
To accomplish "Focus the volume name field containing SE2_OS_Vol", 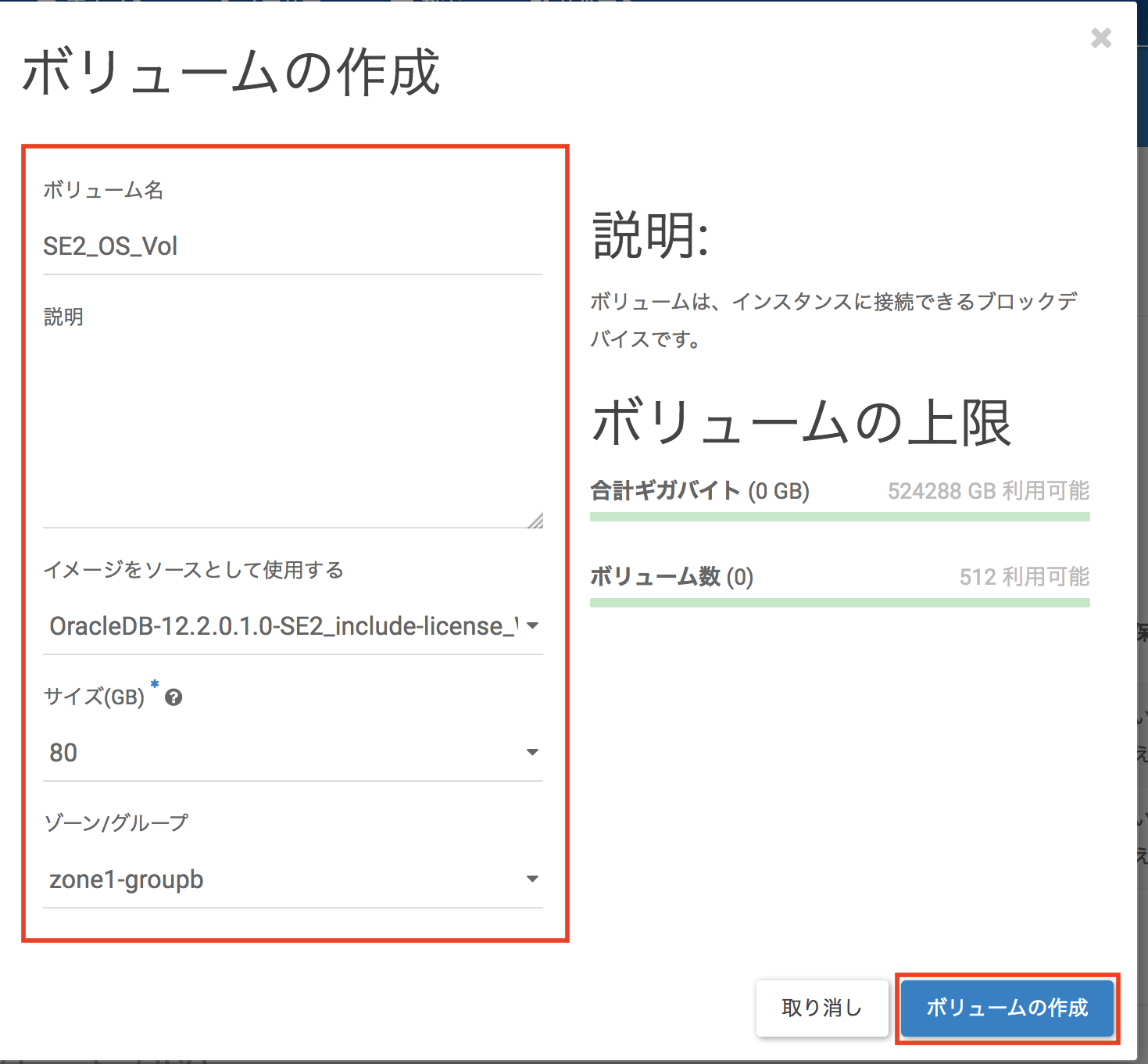I will [292, 246].
